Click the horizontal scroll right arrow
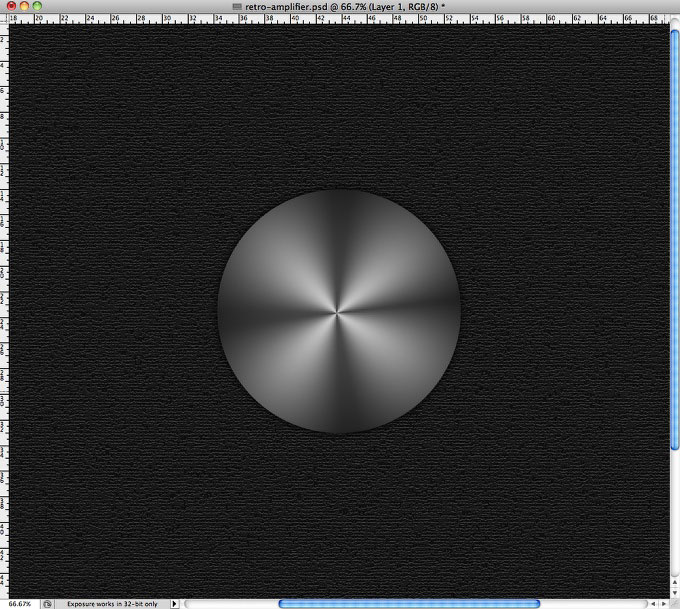 pos(664,604)
